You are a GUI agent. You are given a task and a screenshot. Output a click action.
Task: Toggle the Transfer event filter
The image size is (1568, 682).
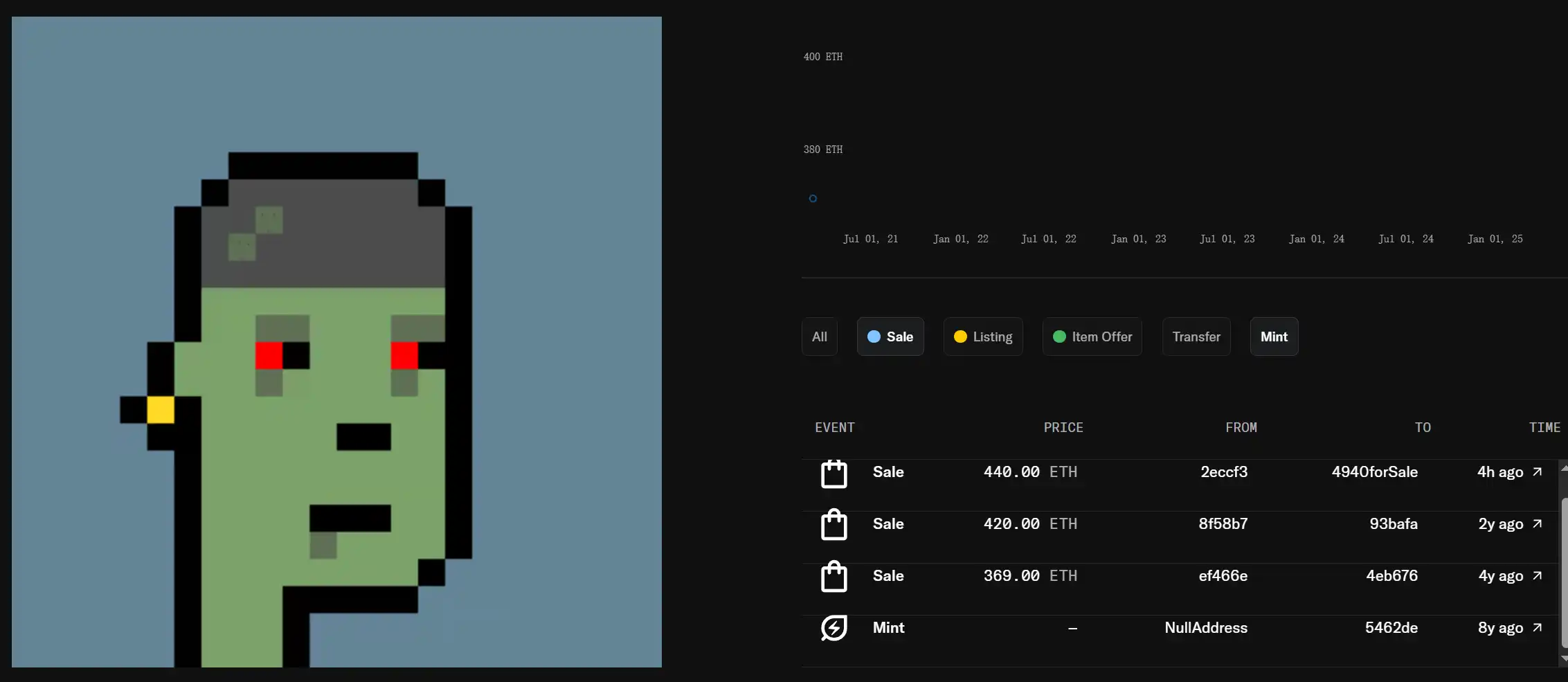1196,336
